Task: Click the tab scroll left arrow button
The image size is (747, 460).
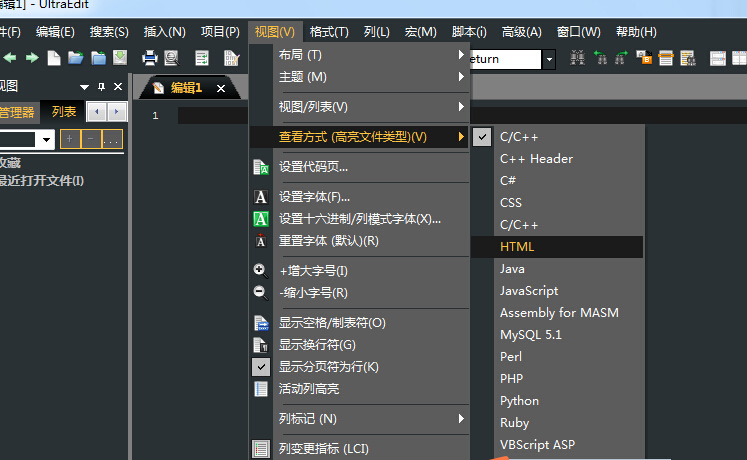Action: (97, 112)
